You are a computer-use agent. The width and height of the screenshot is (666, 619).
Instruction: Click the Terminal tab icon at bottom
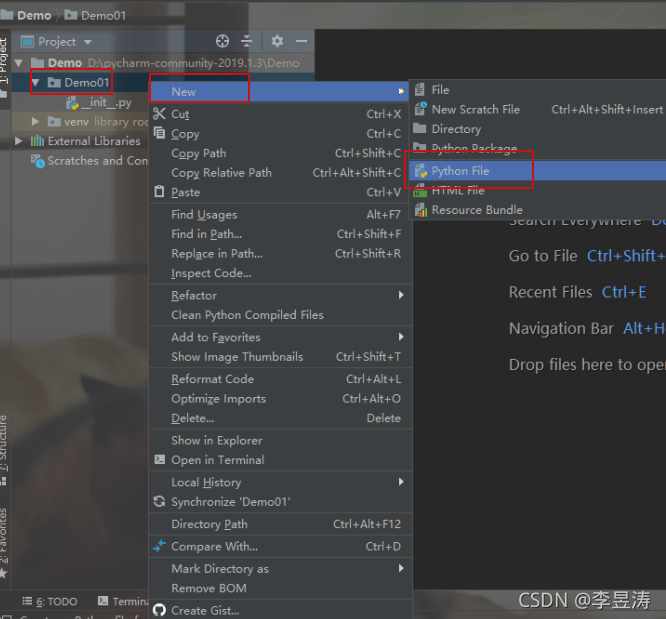click(x=103, y=601)
